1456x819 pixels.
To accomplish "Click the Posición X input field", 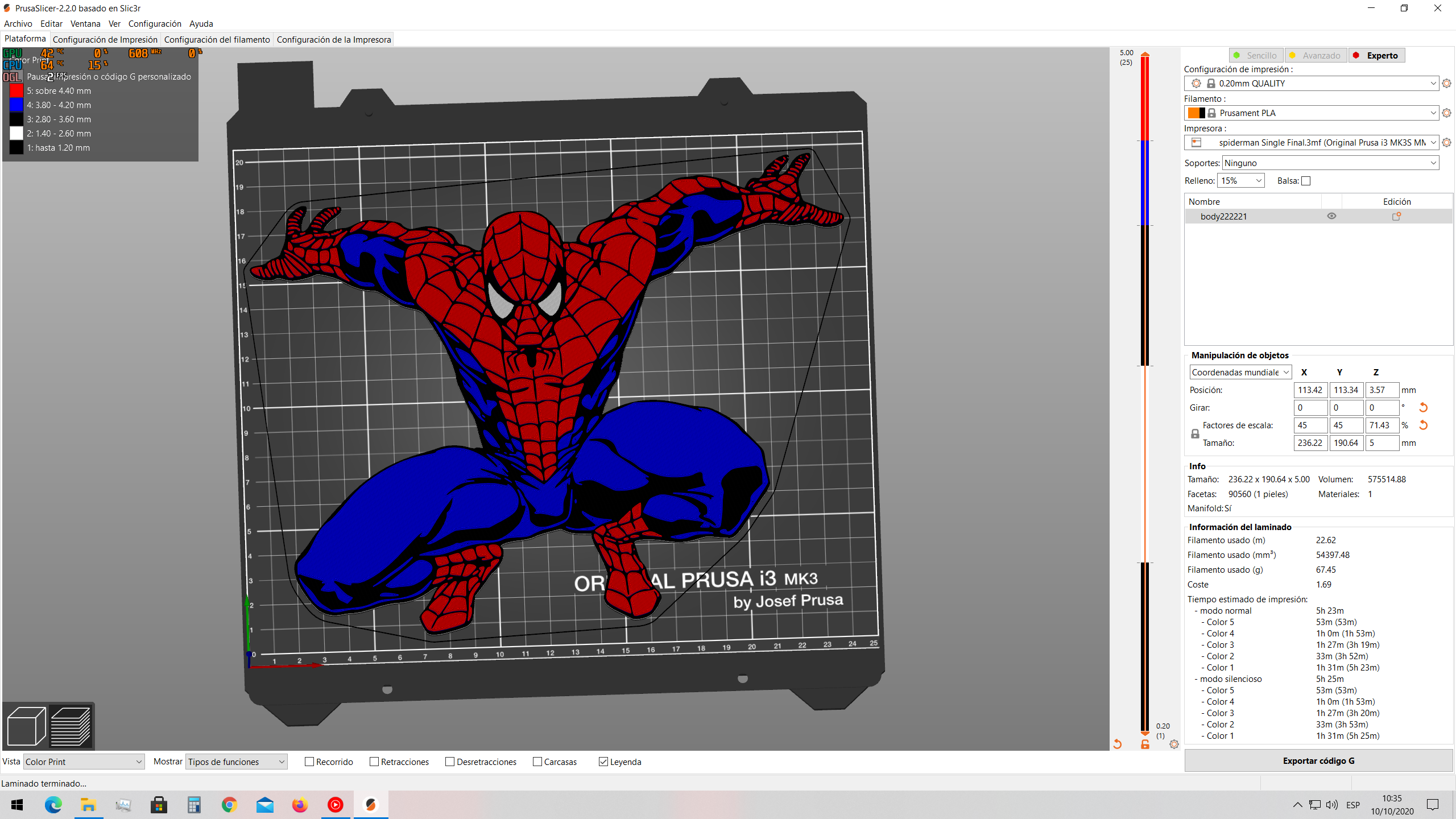I will coord(1310,390).
